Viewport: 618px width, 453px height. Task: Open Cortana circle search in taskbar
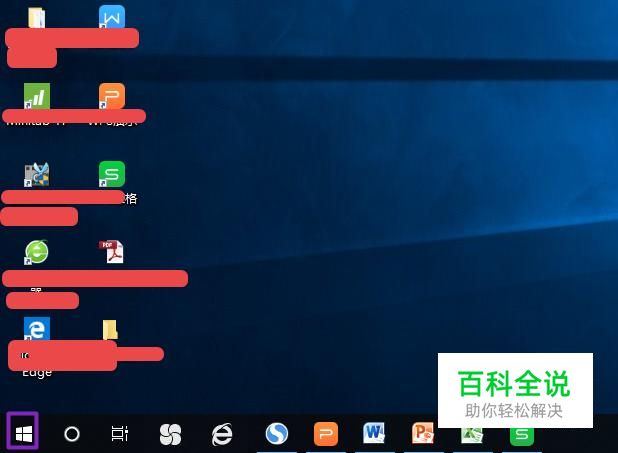tap(72, 434)
